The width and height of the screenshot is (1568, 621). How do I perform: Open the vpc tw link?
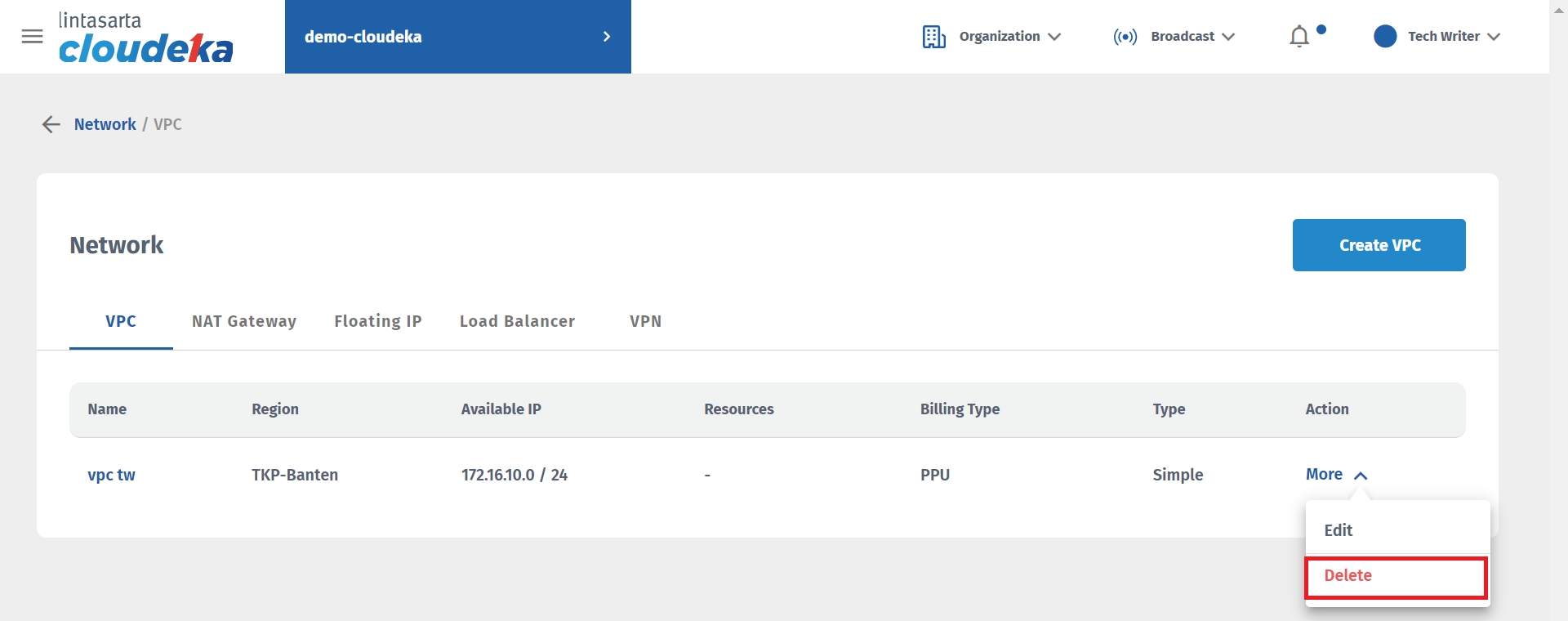[112, 475]
